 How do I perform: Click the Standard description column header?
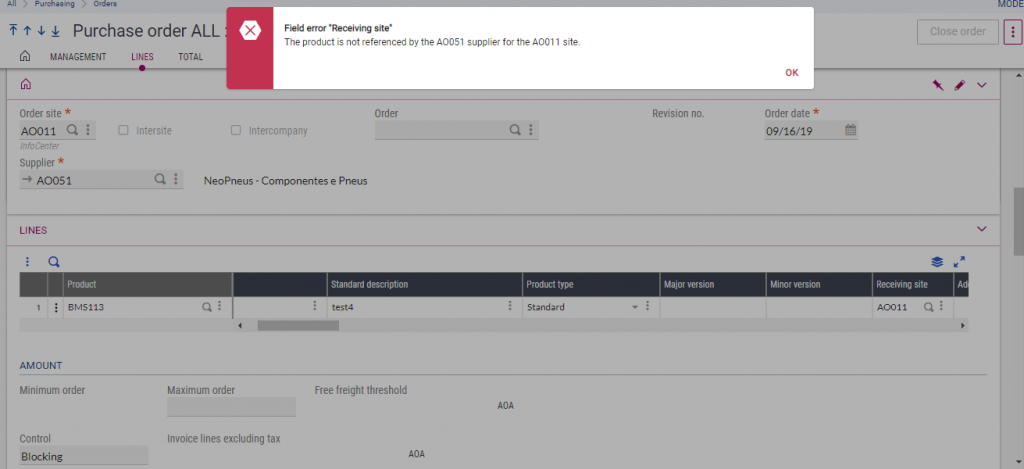tap(424, 285)
